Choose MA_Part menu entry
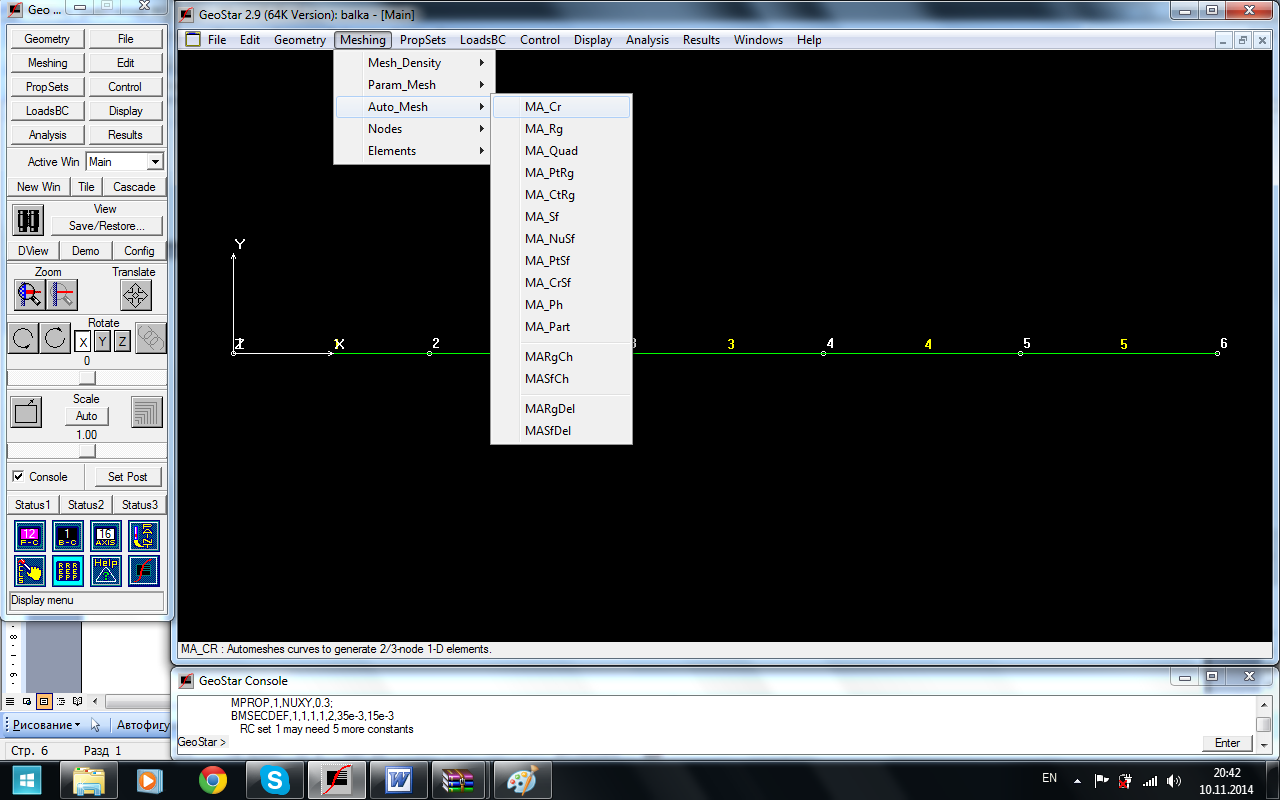The image size is (1280, 800). pos(561,327)
